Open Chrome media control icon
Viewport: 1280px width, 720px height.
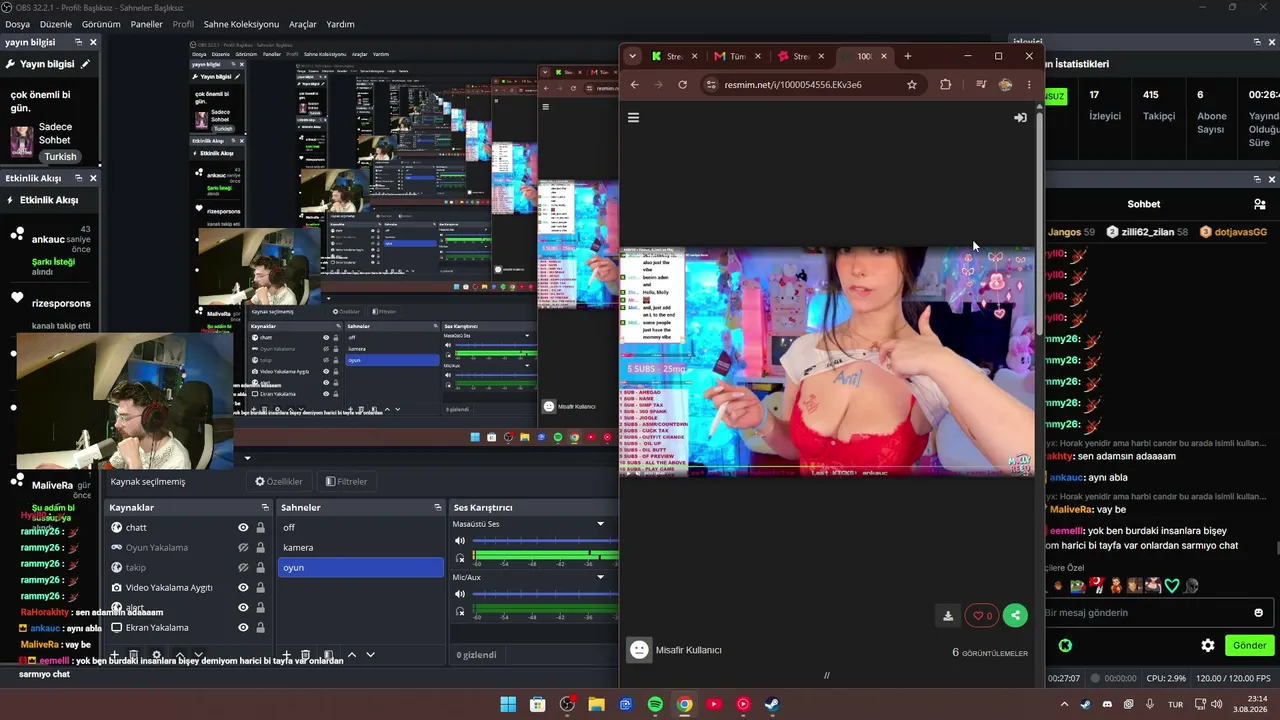click(981, 85)
